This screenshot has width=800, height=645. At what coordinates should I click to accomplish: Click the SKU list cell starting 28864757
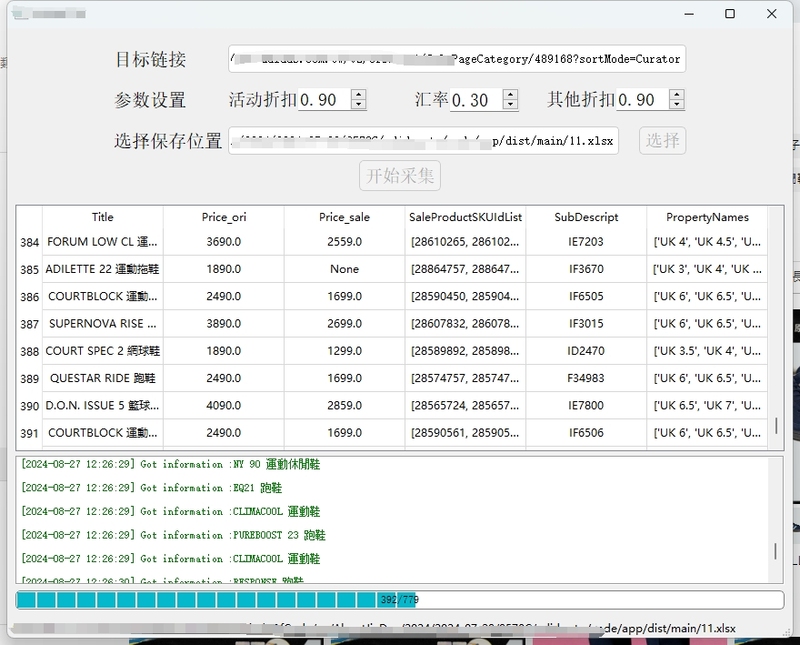pyautogui.click(x=465, y=269)
